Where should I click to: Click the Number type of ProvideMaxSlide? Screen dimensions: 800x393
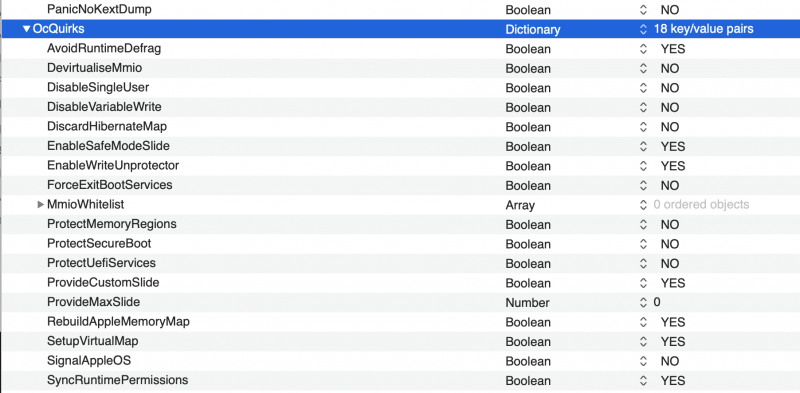click(528, 303)
